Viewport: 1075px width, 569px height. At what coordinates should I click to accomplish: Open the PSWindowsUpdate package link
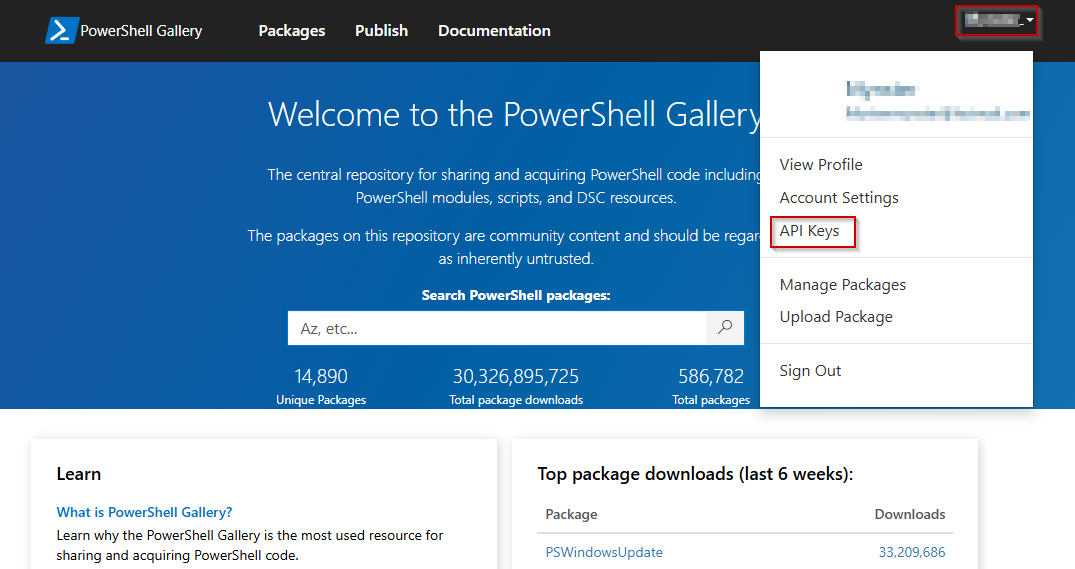coord(604,553)
